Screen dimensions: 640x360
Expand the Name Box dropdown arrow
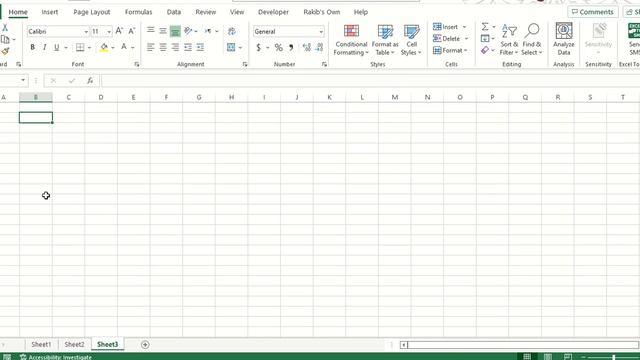(x=23, y=80)
